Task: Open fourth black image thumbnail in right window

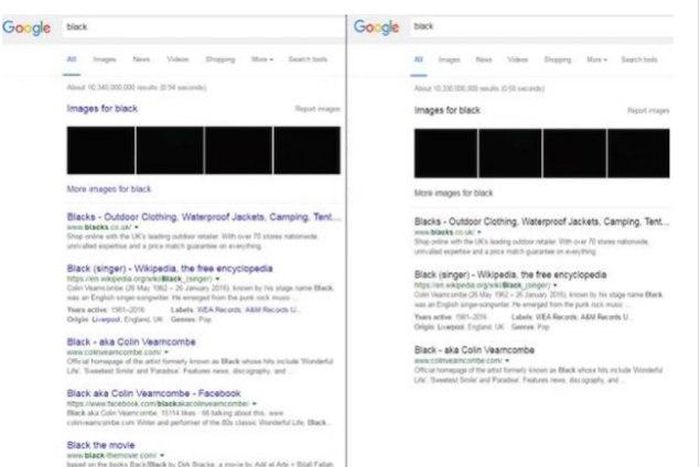Action: pyautogui.click(x=638, y=153)
